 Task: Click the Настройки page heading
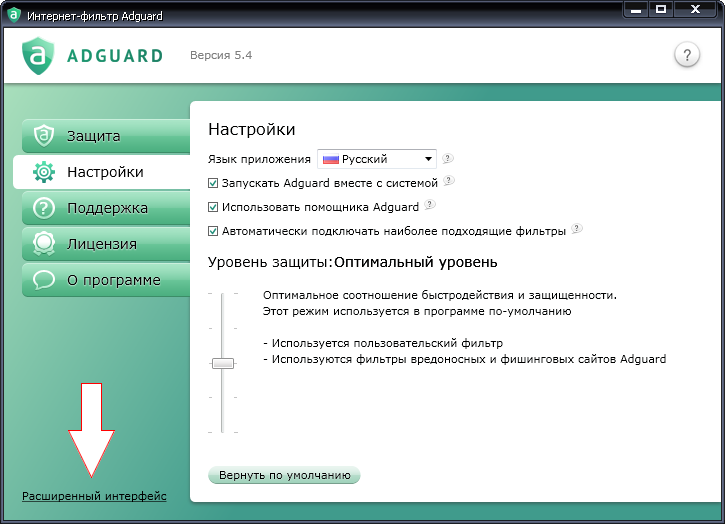tap(252, 129)
